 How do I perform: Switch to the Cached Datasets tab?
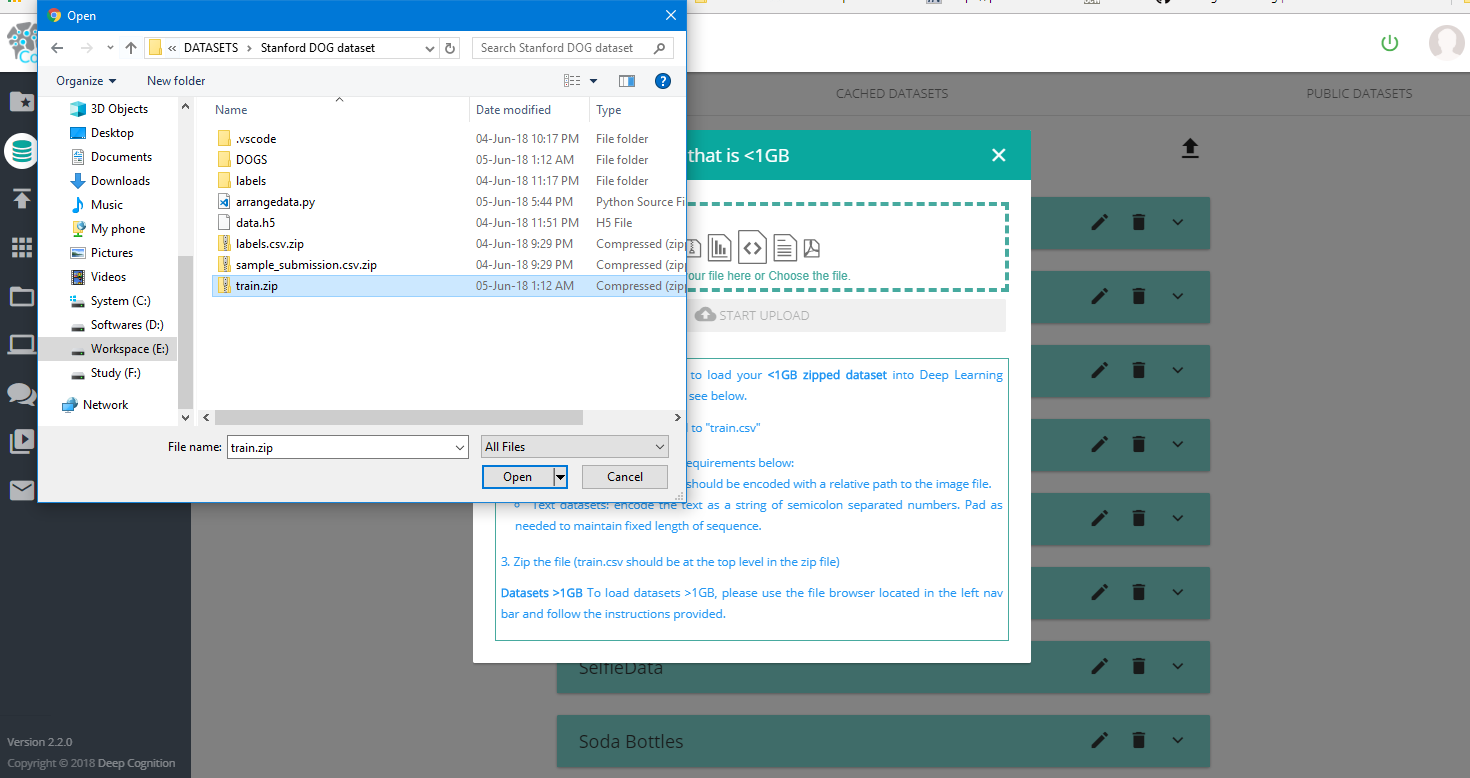point(892,93)
